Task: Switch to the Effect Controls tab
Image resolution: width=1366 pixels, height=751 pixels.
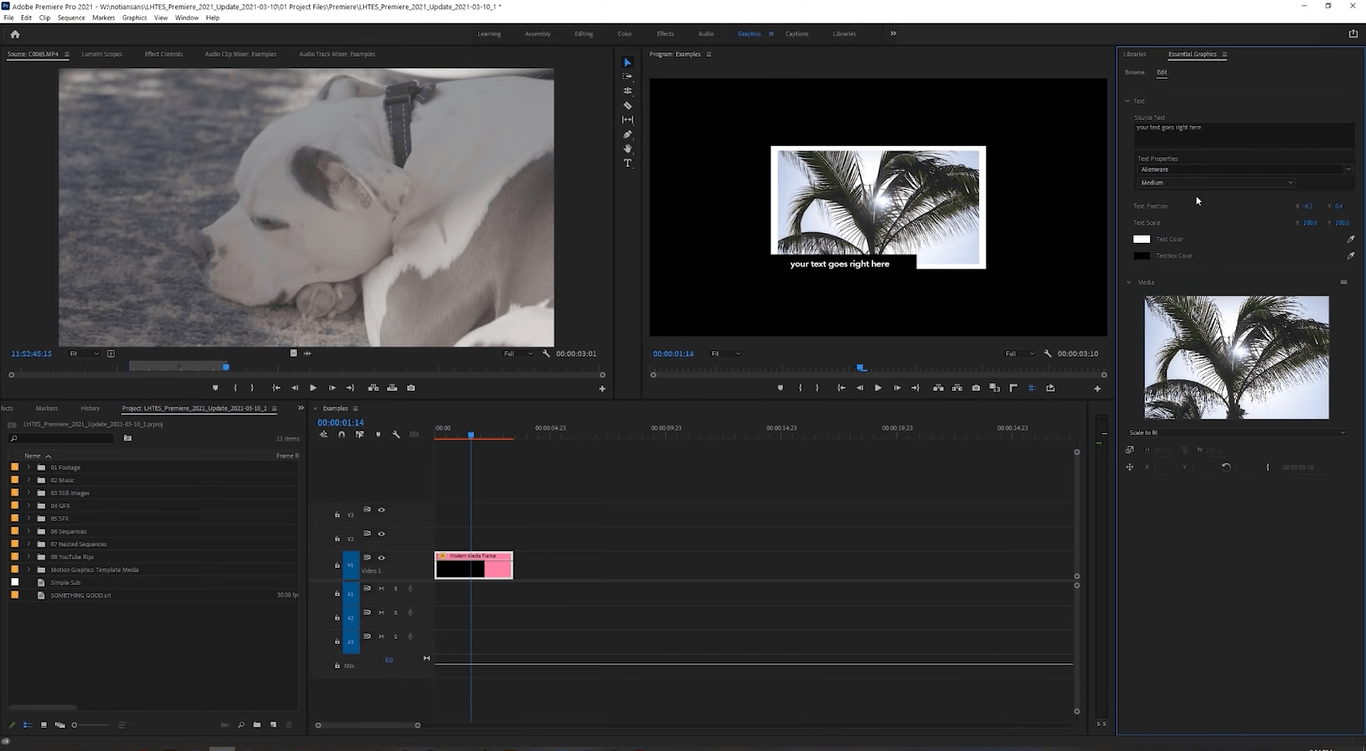Action: 164,54
